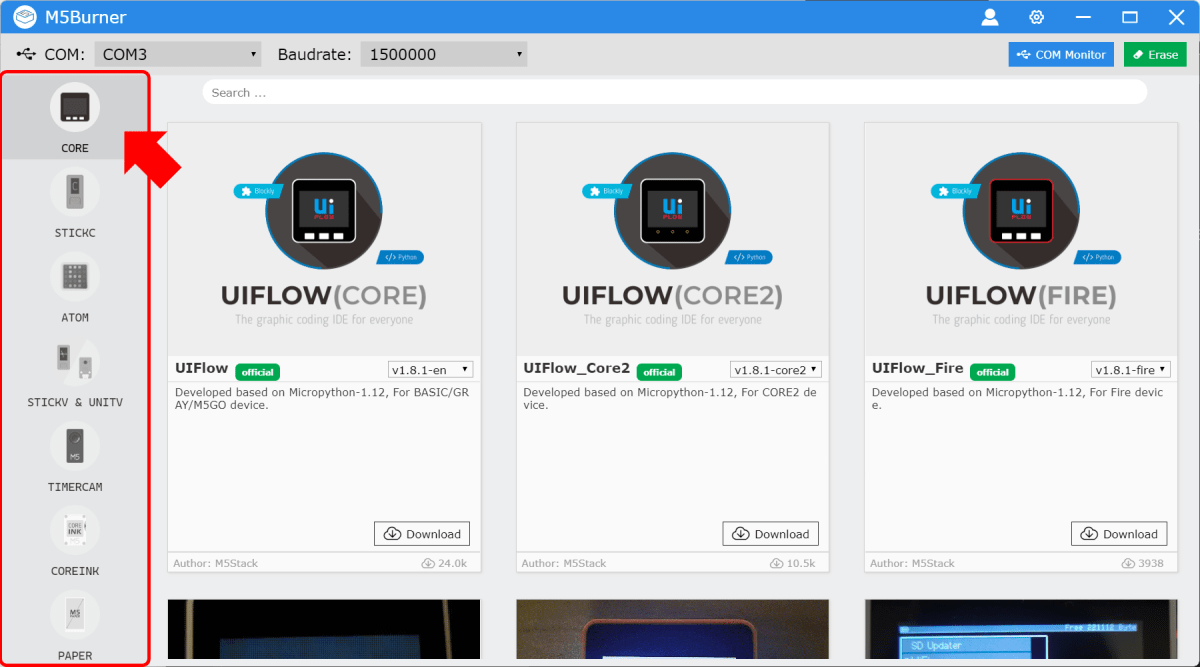1200x667 pixels.
Task: Download the UIFlow firmware
Action: coord(422,534)
